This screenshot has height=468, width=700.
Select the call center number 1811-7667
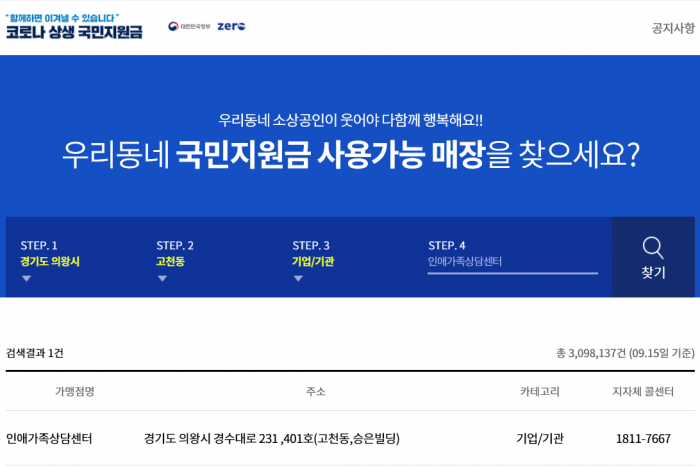pyautogui.click(x=643, y=439)
